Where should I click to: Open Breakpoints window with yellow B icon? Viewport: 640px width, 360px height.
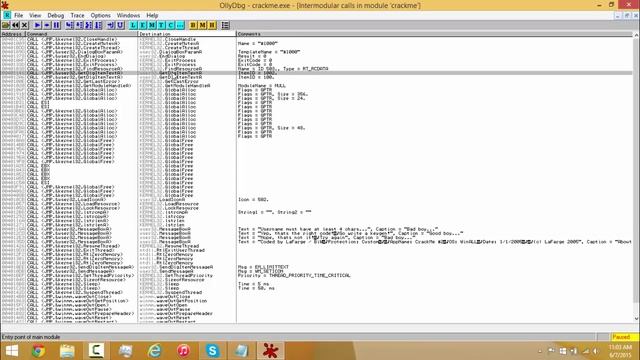[x=193, y=25]
